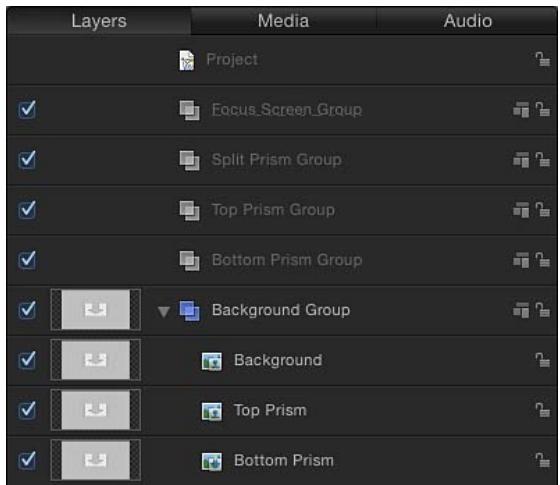Lock the Top Prism Group layer
This screenshot has width=560, height=485.
pos(542,210)
